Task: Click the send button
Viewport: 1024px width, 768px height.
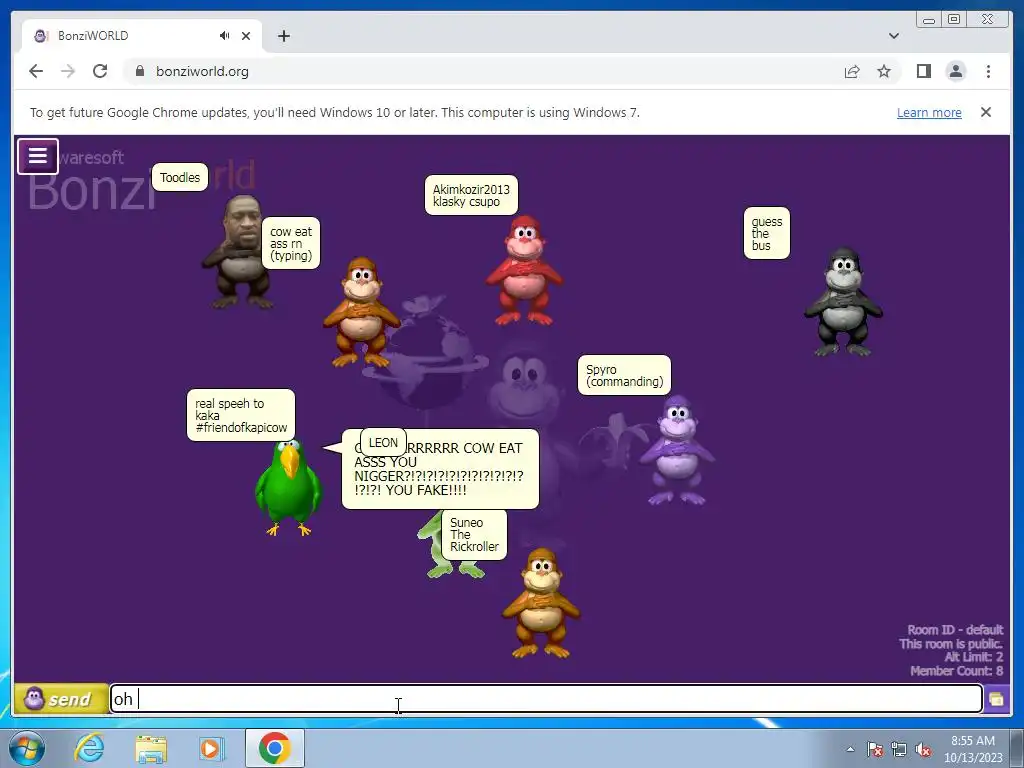Action: pyautogui.click(x=61, y=699)
